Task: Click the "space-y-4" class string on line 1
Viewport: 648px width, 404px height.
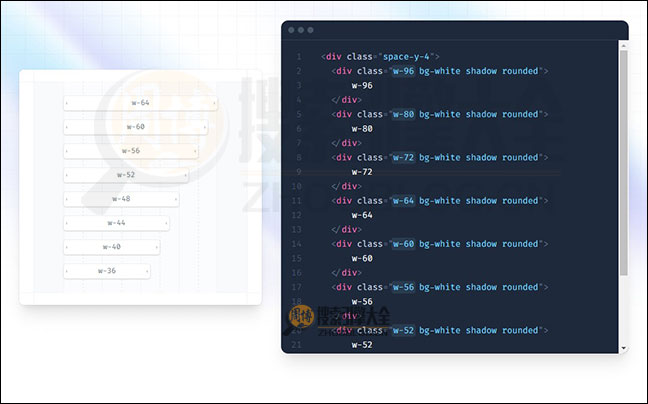Action: click(x=406, y=57)
